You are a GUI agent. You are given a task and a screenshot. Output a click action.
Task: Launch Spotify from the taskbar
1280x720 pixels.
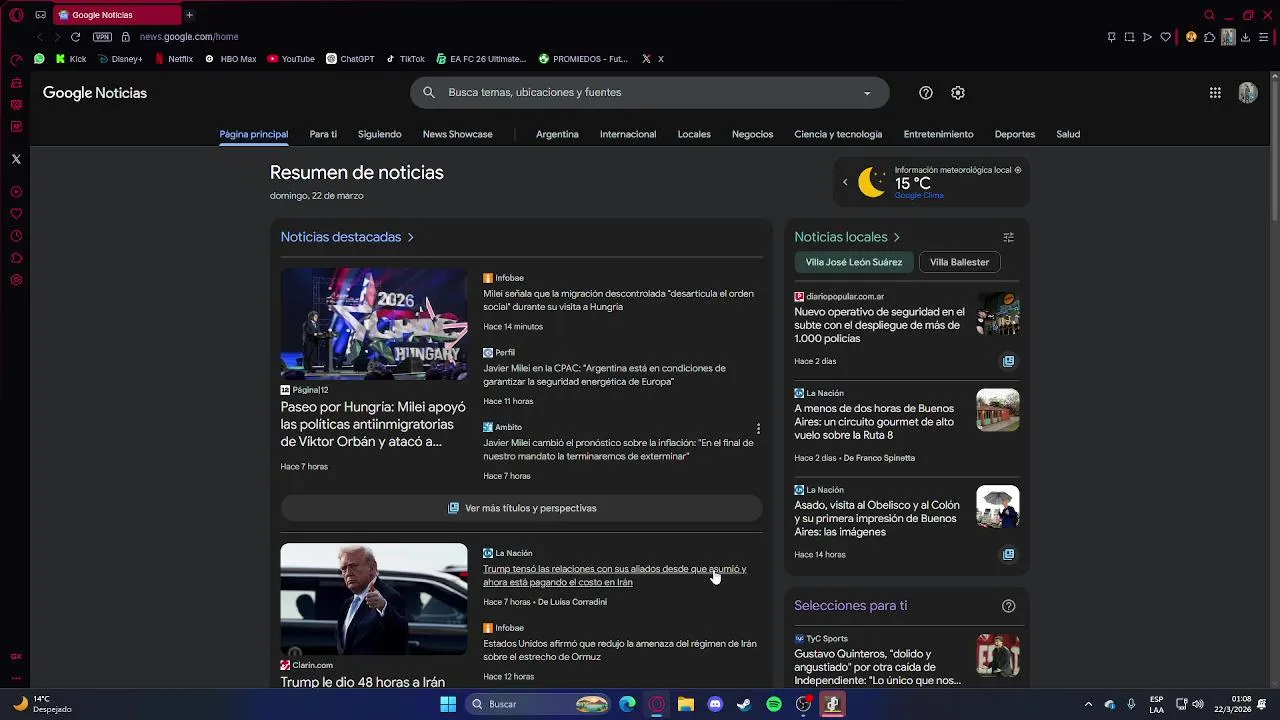[x=774, y=704]
